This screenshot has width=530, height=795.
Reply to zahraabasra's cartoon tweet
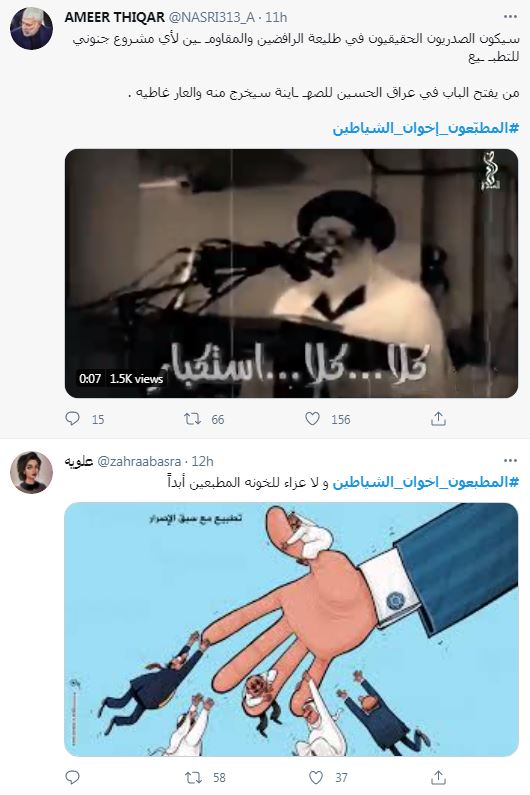73,777
